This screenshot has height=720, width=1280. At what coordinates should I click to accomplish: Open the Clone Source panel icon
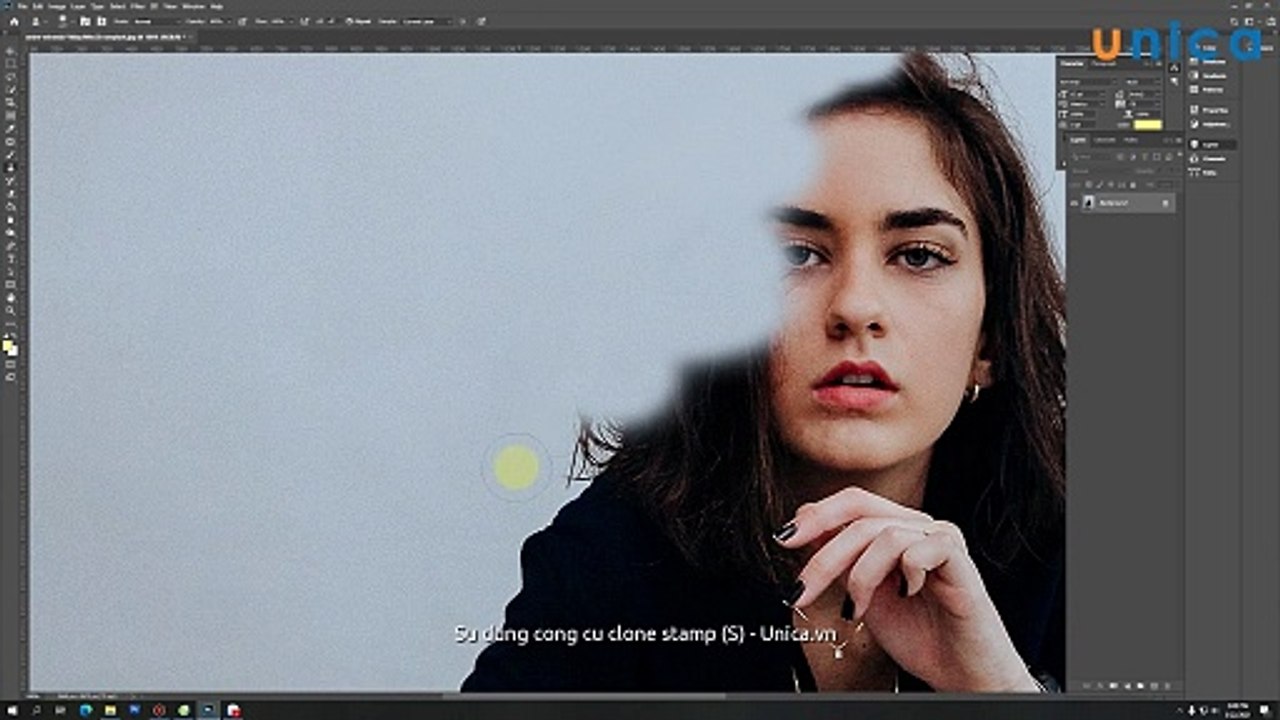click(101, 21)
